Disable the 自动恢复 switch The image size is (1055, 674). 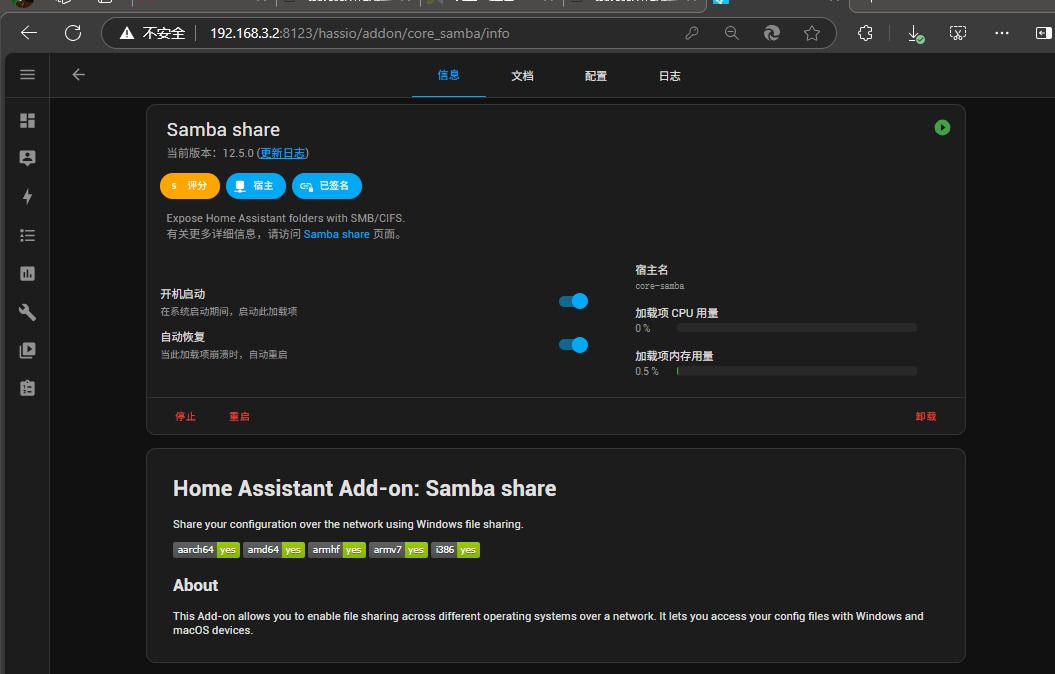coord(573,345)
